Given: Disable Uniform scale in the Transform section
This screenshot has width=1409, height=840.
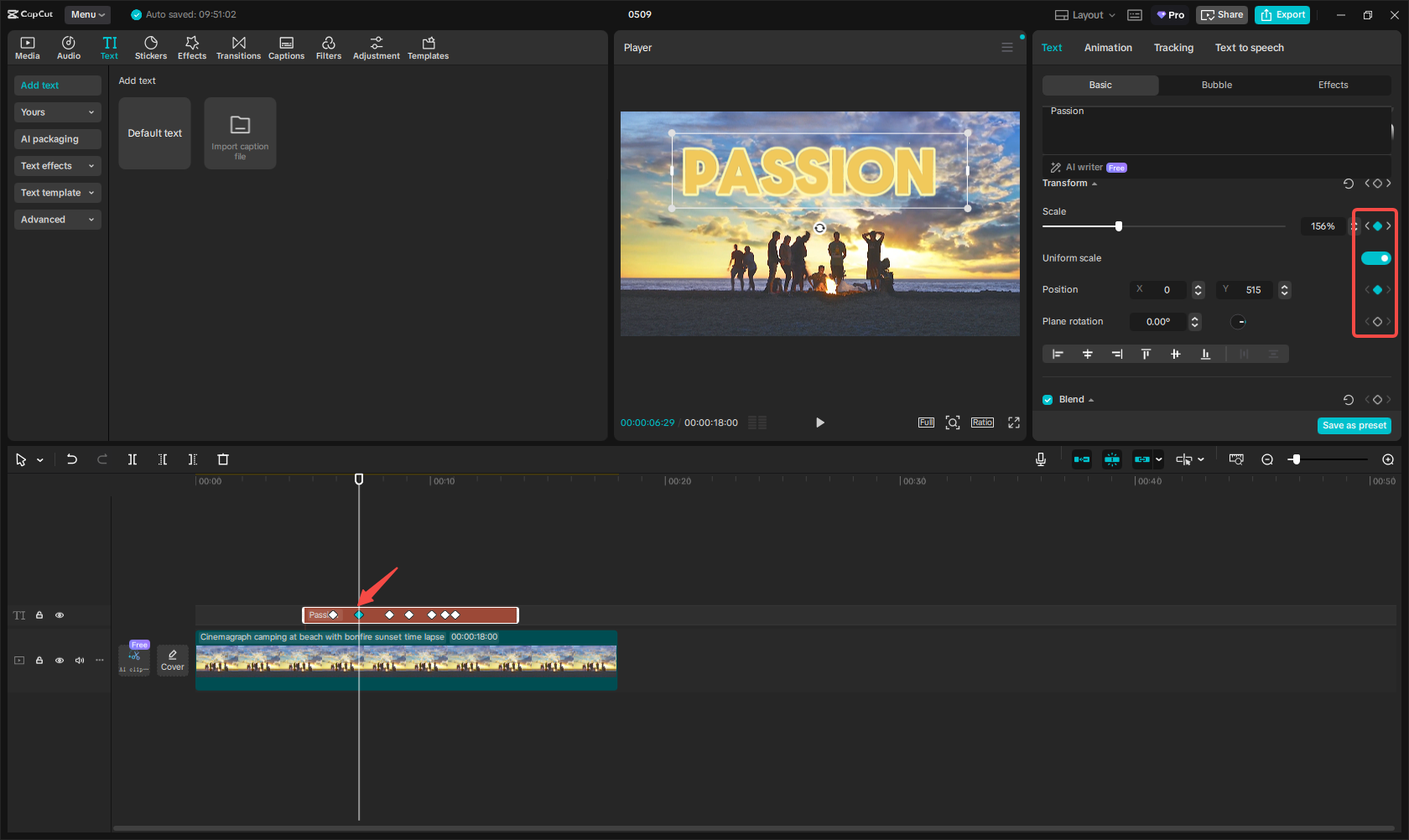Looking at the screenshot, I should click(1375, 258).
